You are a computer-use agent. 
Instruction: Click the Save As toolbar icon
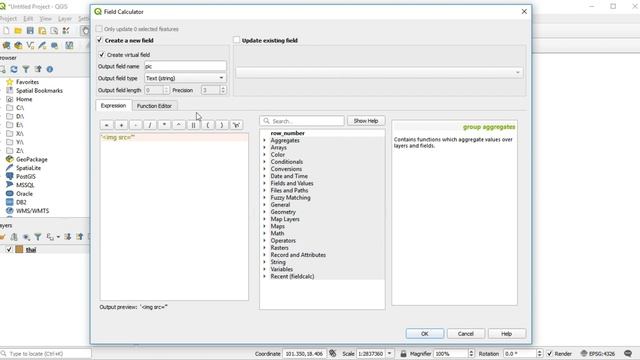[42, 31]
